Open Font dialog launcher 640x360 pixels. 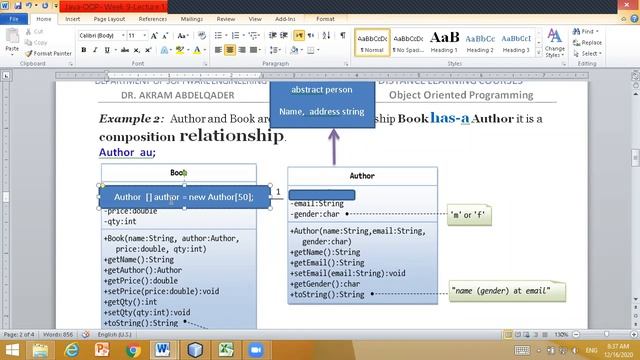205,64
